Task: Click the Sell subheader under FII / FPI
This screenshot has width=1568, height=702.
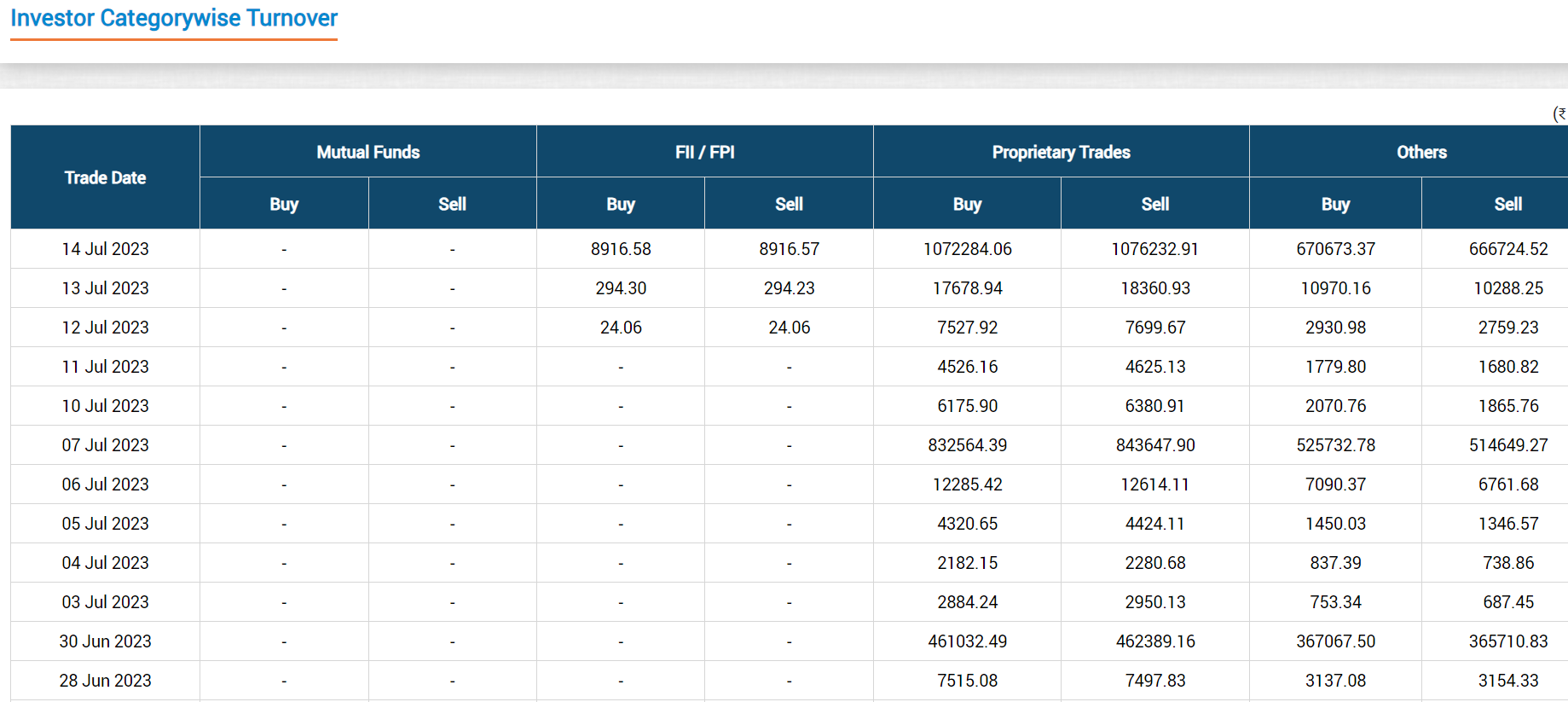Action: pos(789,204)
